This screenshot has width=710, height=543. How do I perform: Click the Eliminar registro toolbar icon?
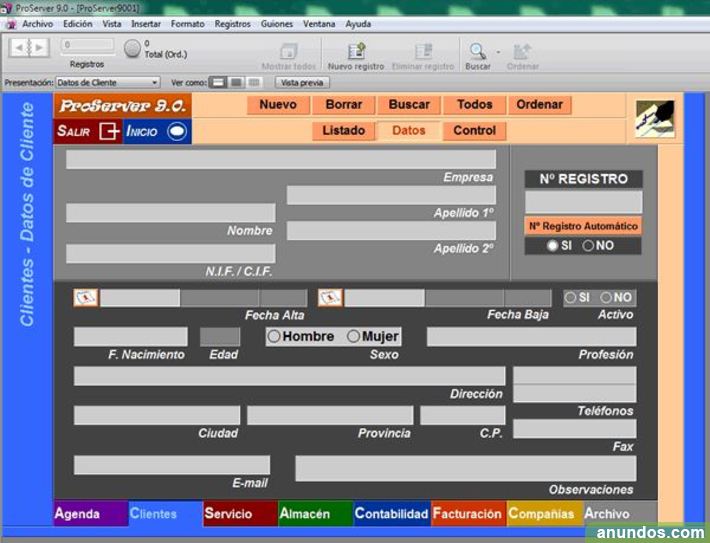(x=423, y=51)
